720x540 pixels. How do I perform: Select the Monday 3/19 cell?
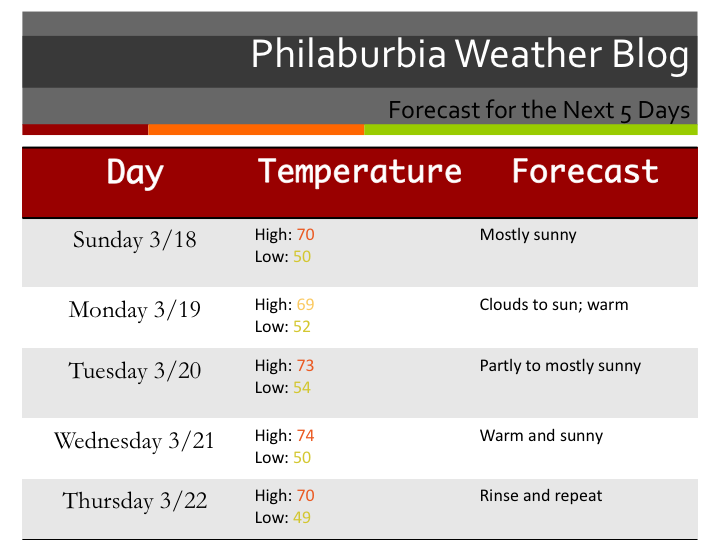click(135, 310)
